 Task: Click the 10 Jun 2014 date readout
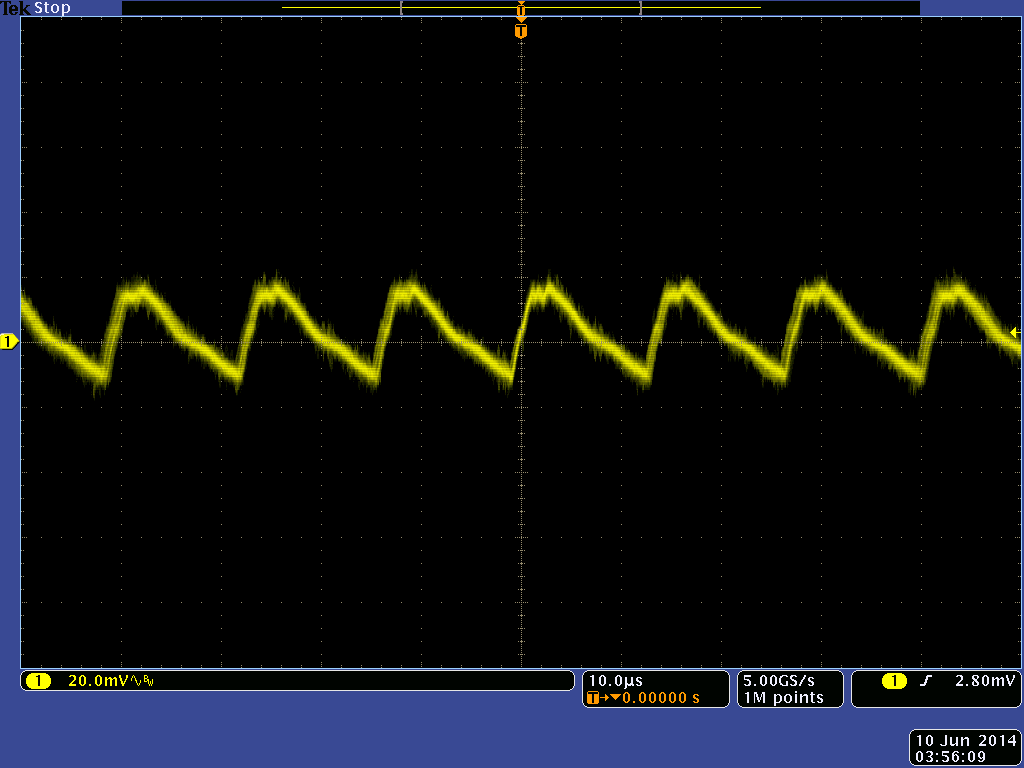coord(966,741)
